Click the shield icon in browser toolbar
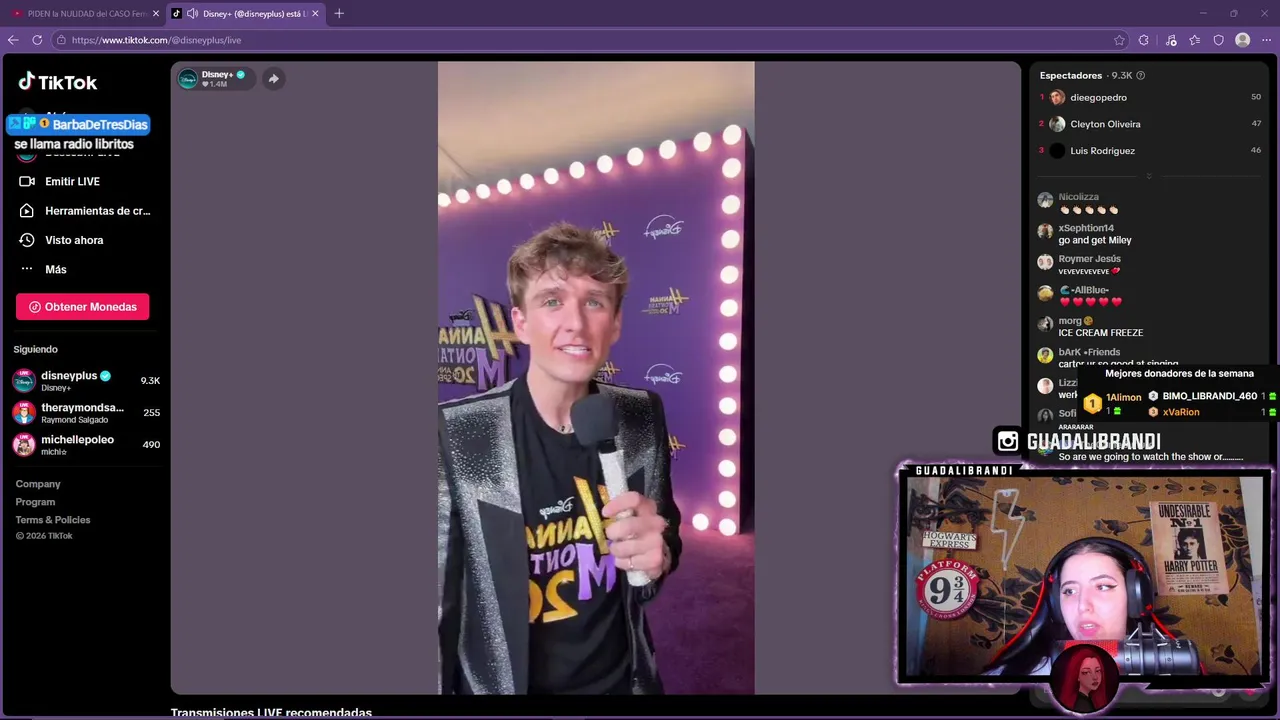 coord(1218,40)
